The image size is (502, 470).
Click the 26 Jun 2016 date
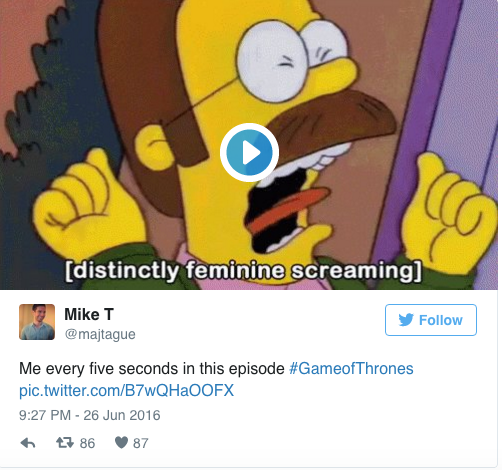(x=122, y=415)
